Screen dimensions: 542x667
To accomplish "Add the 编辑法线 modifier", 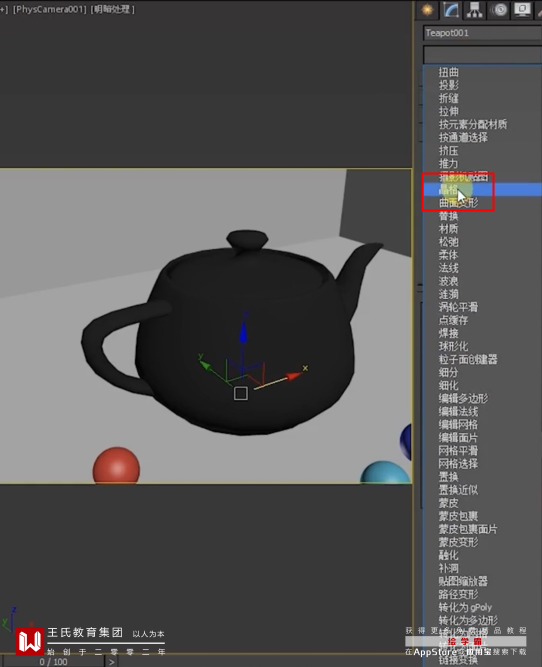I will 458,411.
